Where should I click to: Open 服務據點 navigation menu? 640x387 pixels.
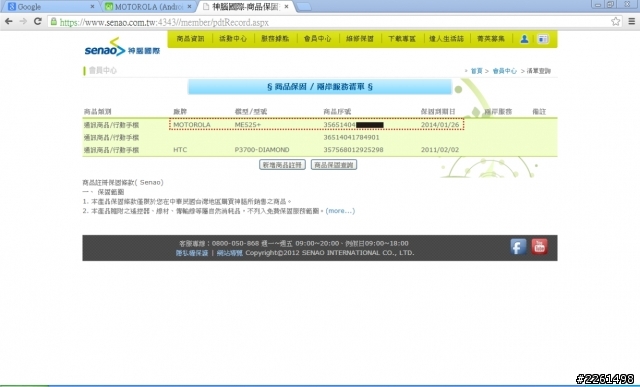click(275, 39)
